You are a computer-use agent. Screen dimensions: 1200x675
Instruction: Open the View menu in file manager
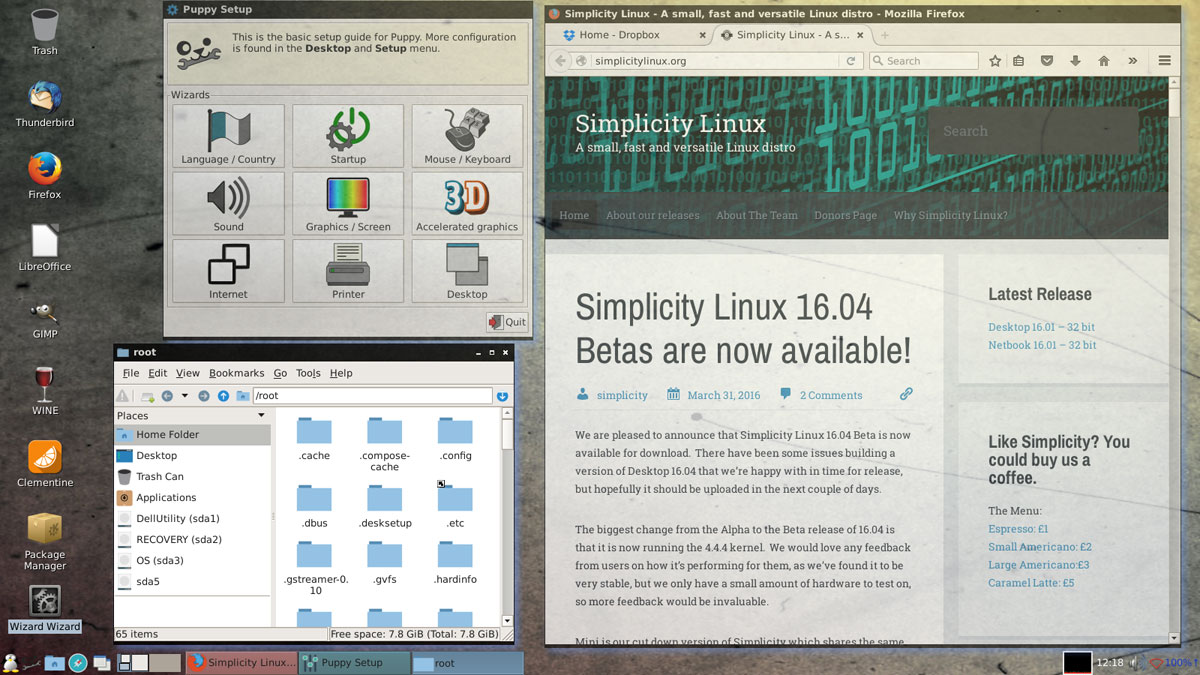[x=188, y=373]
